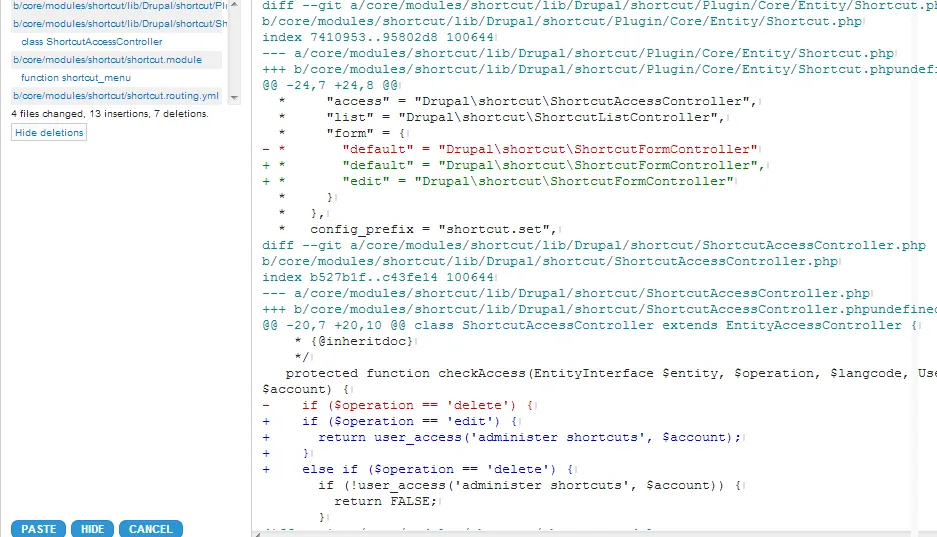Click the '4 files changed' summary text

(110, 113)
